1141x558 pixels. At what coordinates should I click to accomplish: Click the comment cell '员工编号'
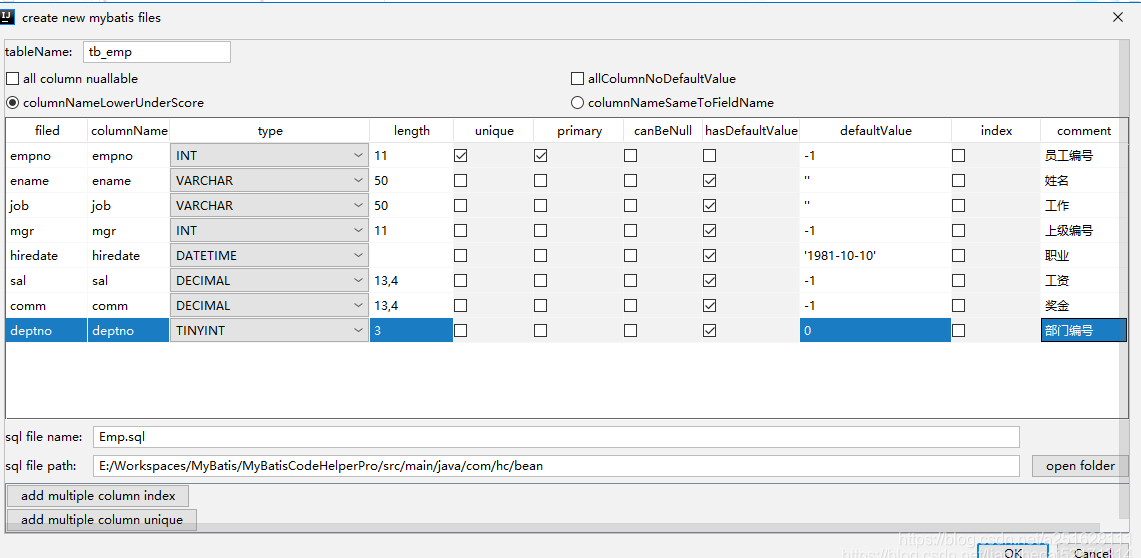(1084, 156)
